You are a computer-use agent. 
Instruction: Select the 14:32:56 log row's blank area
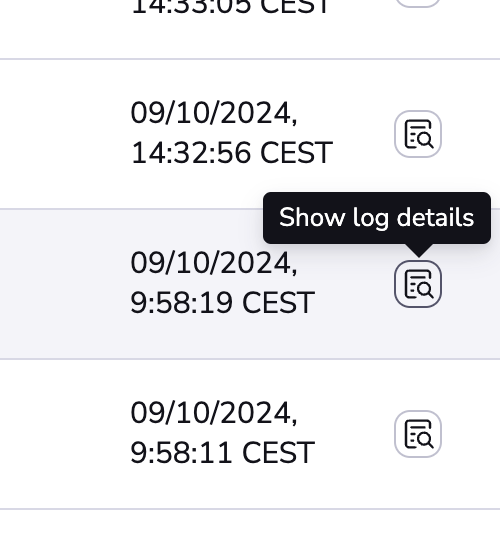pos(63,134)
